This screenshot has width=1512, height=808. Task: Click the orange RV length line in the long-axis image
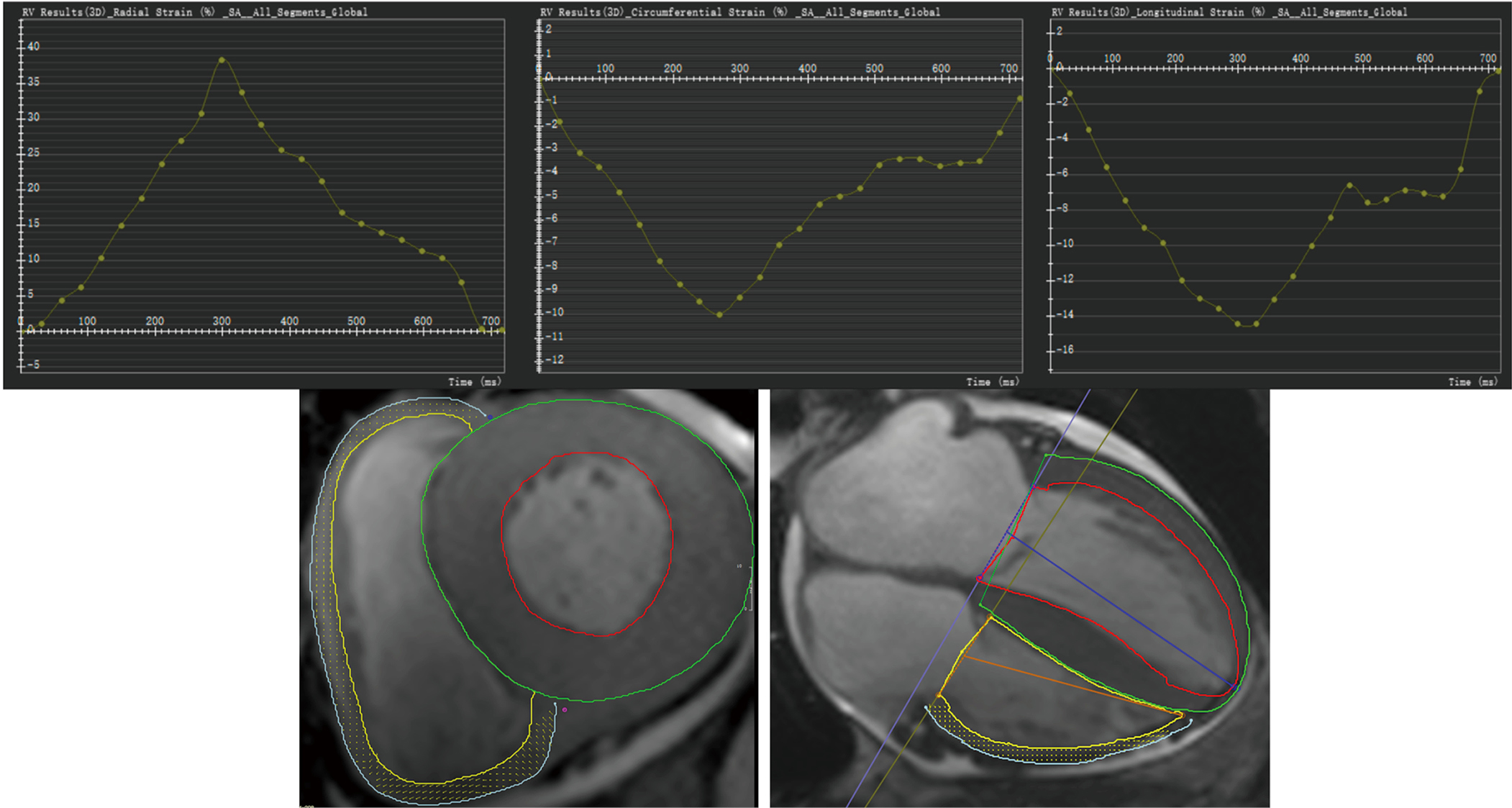tap(1072, 684)
